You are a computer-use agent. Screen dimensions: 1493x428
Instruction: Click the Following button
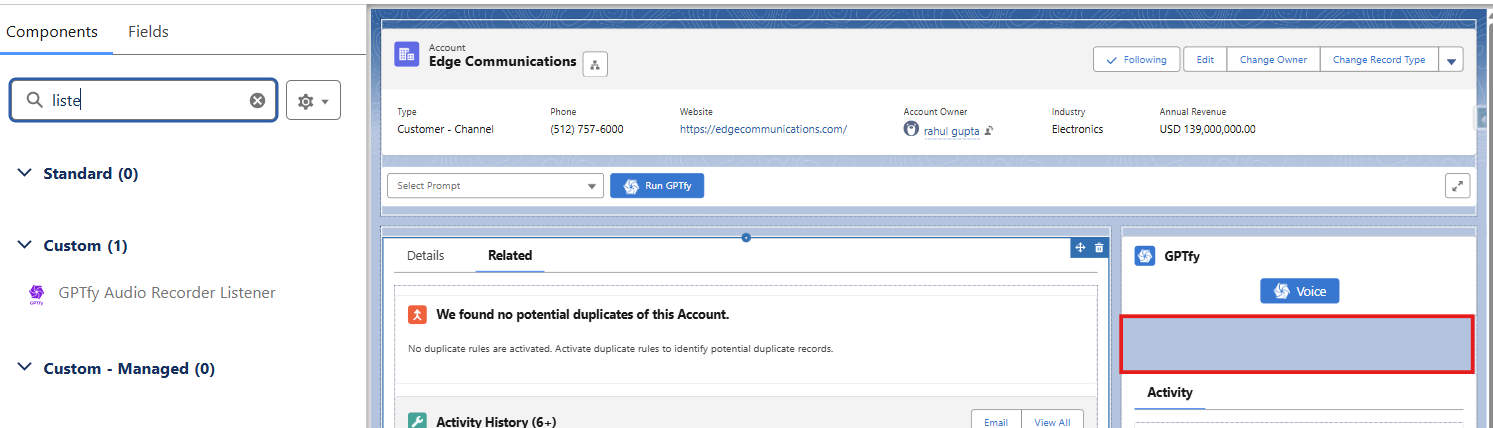(1136, 60)
